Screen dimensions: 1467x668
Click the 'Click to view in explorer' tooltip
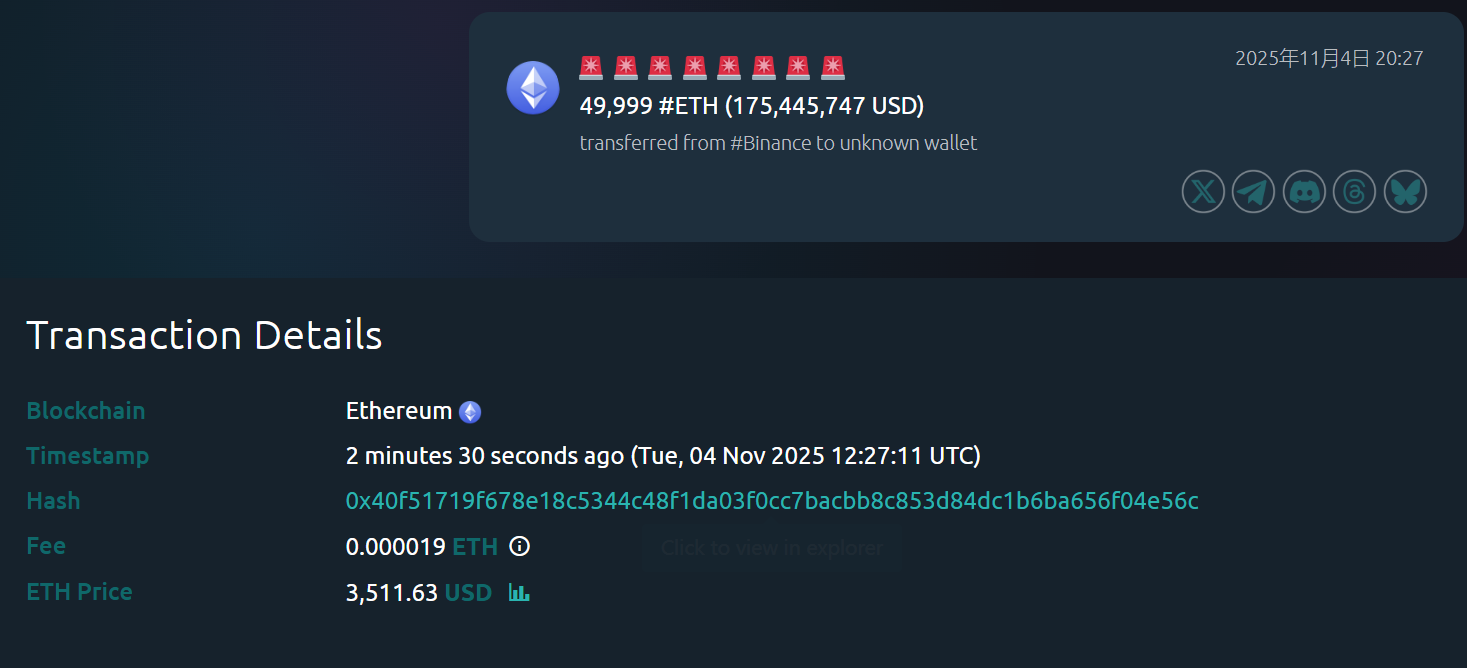(771, 547)
